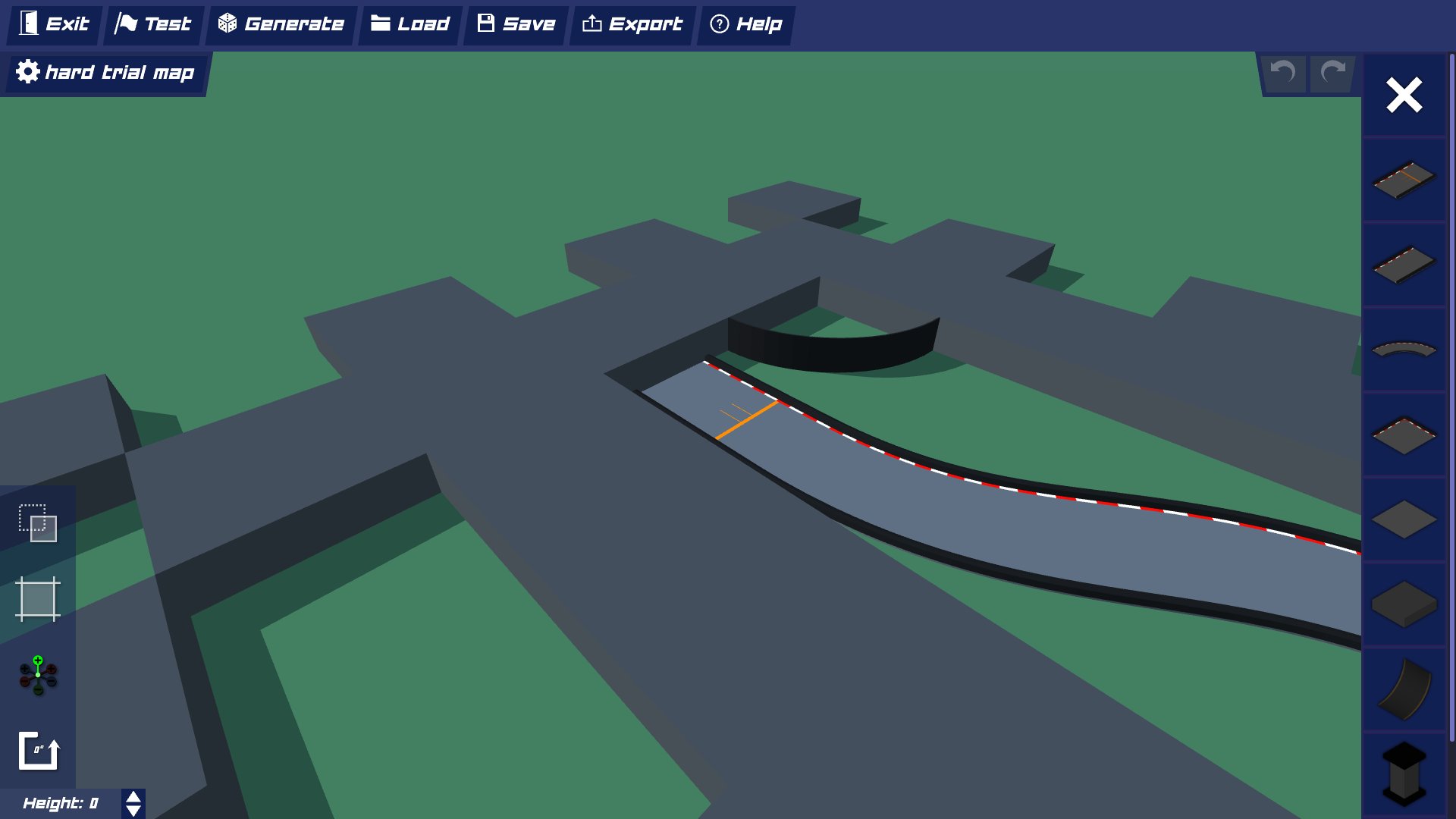The image size is (1456, 819).
Task: Click the 0° rotation button
Action: pos(37,751)
